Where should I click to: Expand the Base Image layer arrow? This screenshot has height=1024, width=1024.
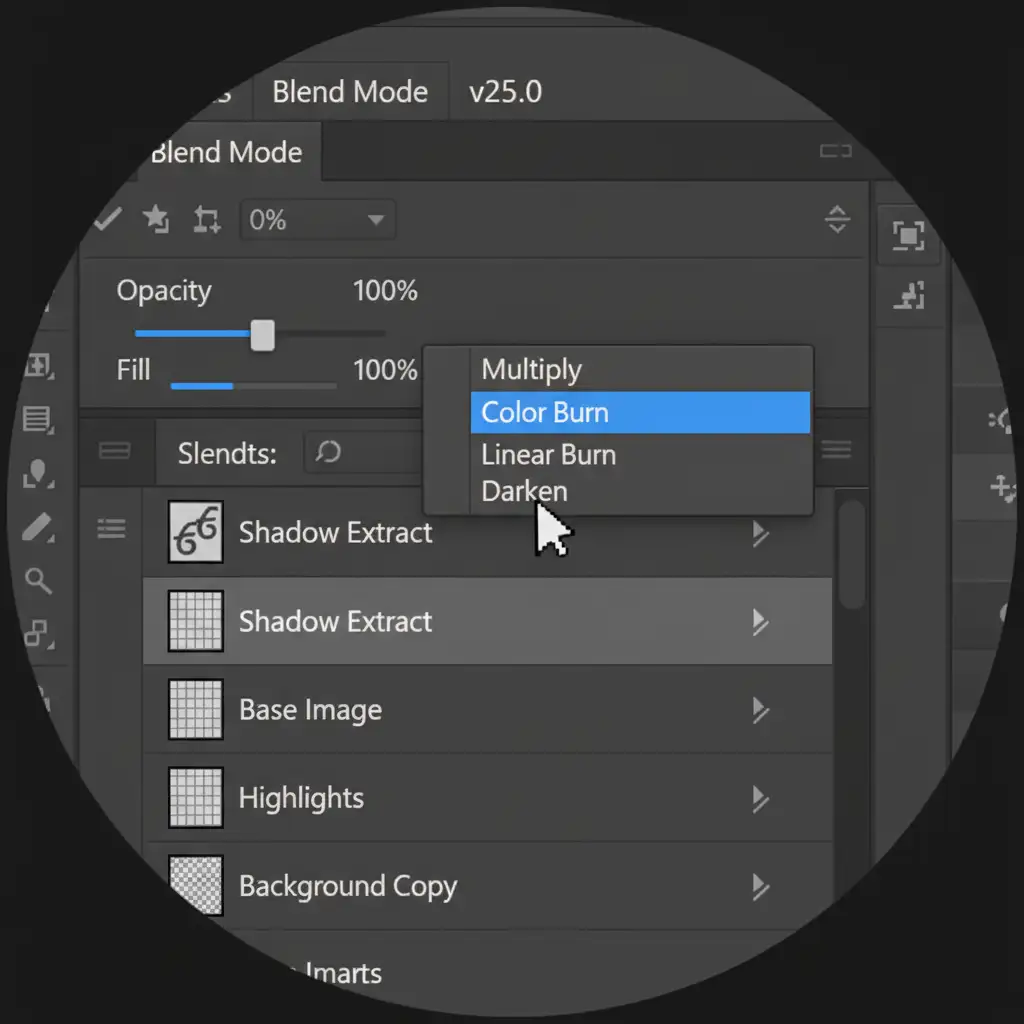tap(760, 711)
